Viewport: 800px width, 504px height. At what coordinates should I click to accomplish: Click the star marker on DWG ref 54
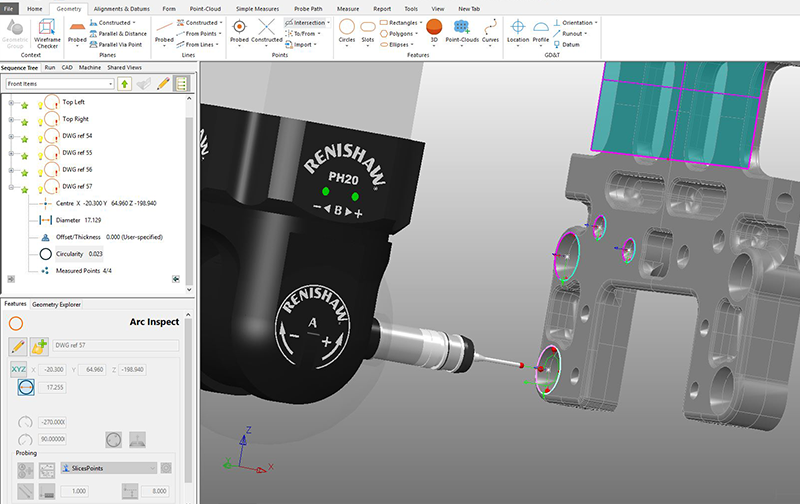(24, 139)
